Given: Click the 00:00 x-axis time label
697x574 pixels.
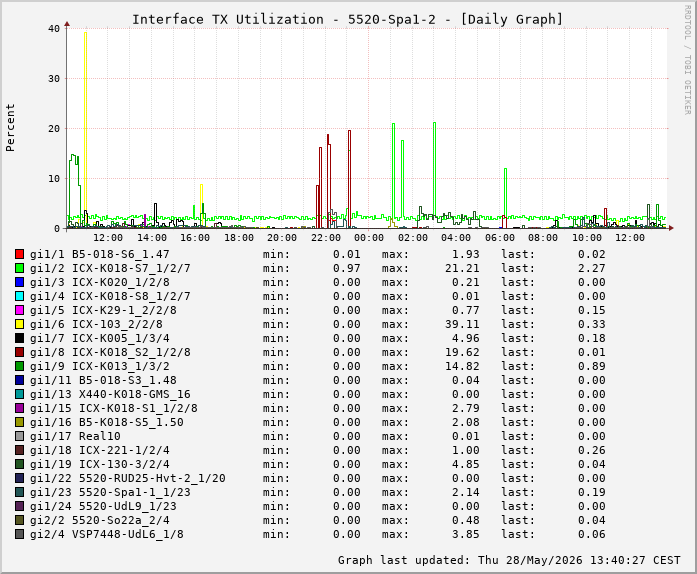Looking at the screenshot, I should point(369,238).
